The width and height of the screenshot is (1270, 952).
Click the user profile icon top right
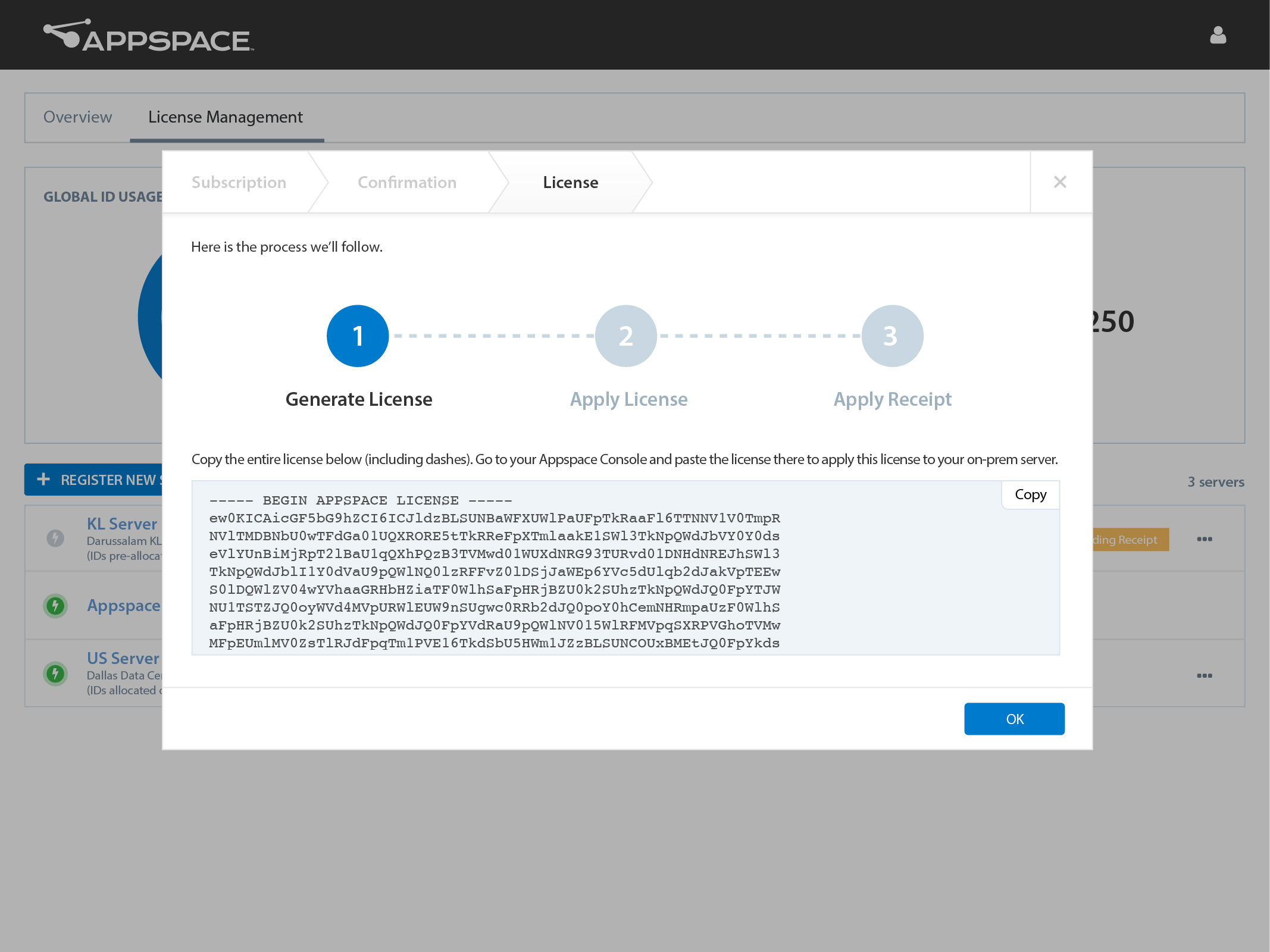coord(1218,35)
